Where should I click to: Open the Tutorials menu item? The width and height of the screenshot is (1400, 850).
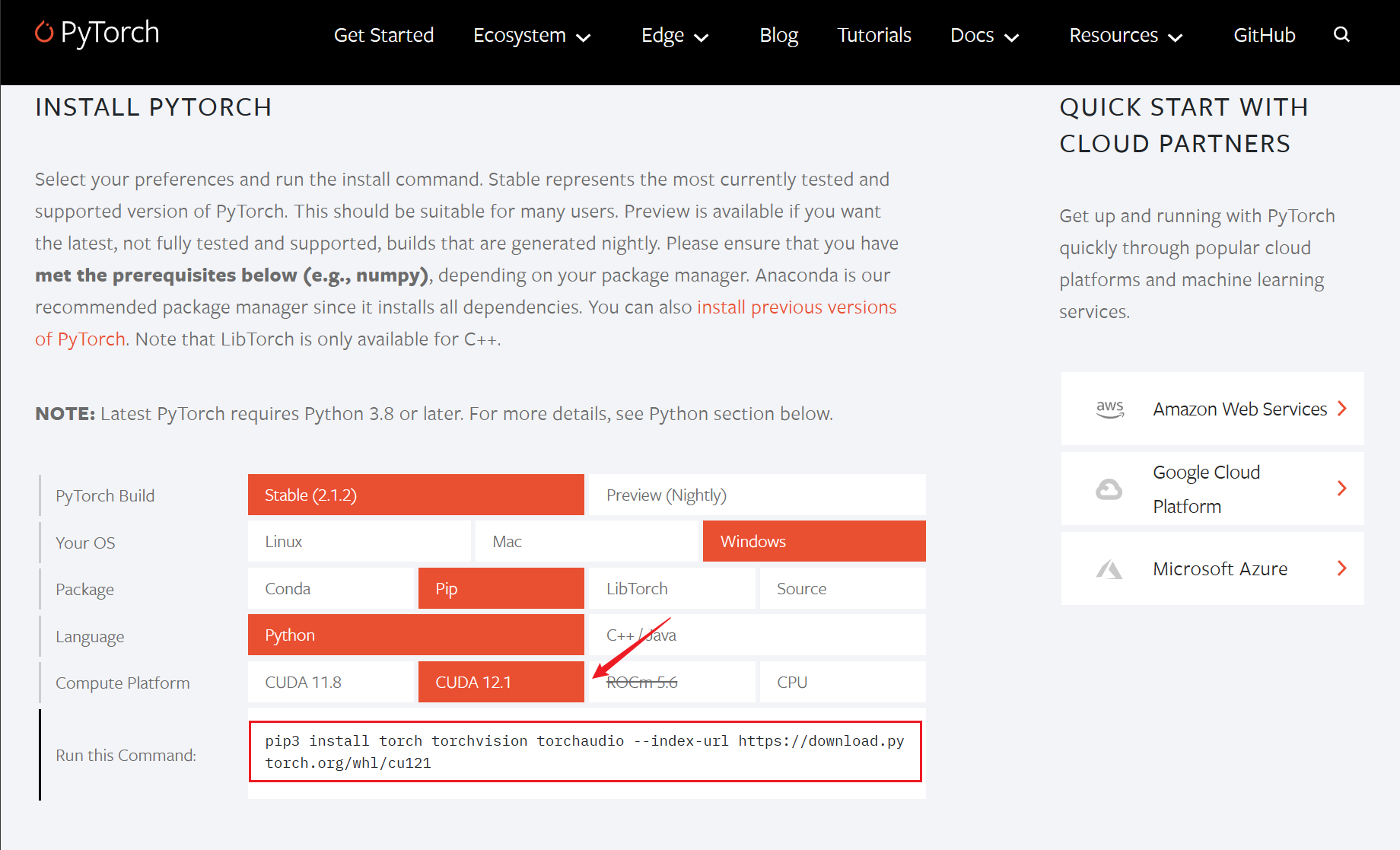tap(873, 36)
